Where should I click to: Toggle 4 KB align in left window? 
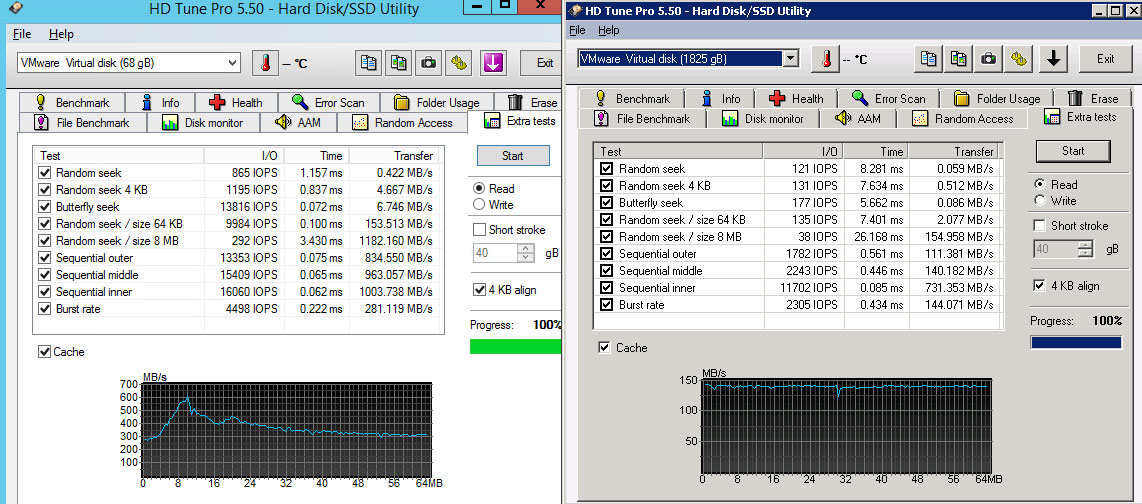coord(479,289)
